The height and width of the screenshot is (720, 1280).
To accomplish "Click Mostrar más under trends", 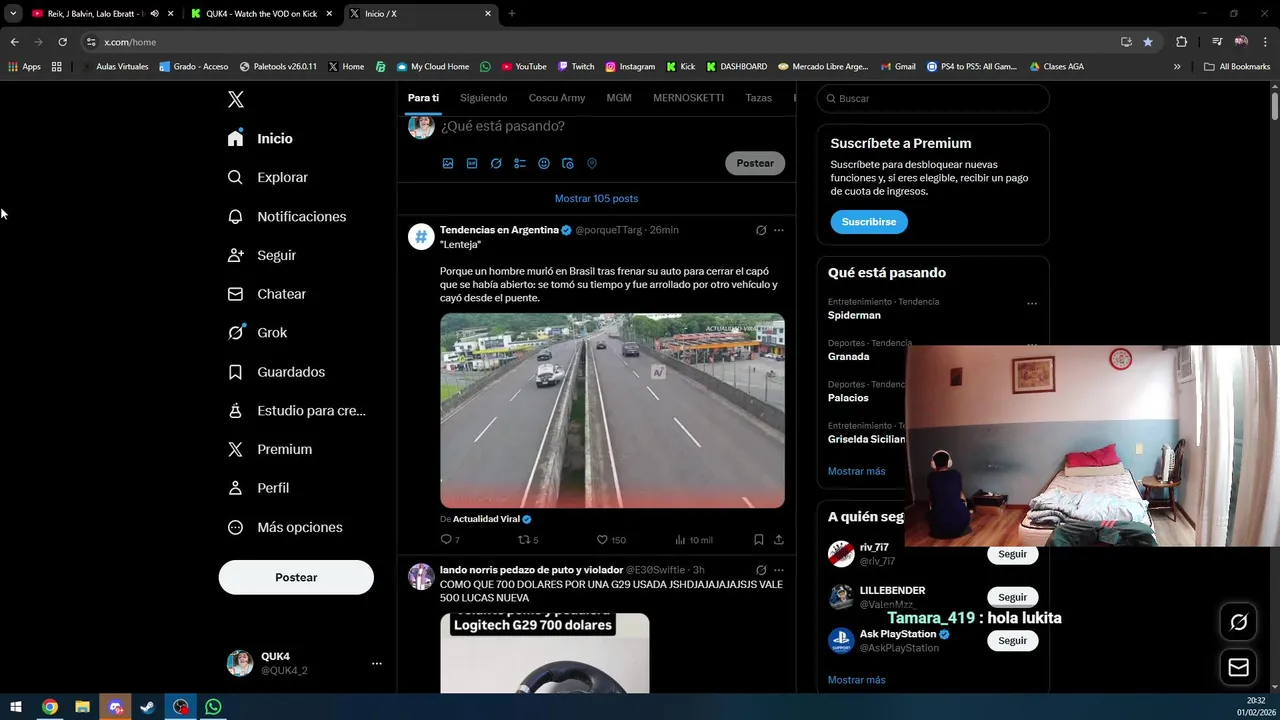I will click(x=856, y=471).
